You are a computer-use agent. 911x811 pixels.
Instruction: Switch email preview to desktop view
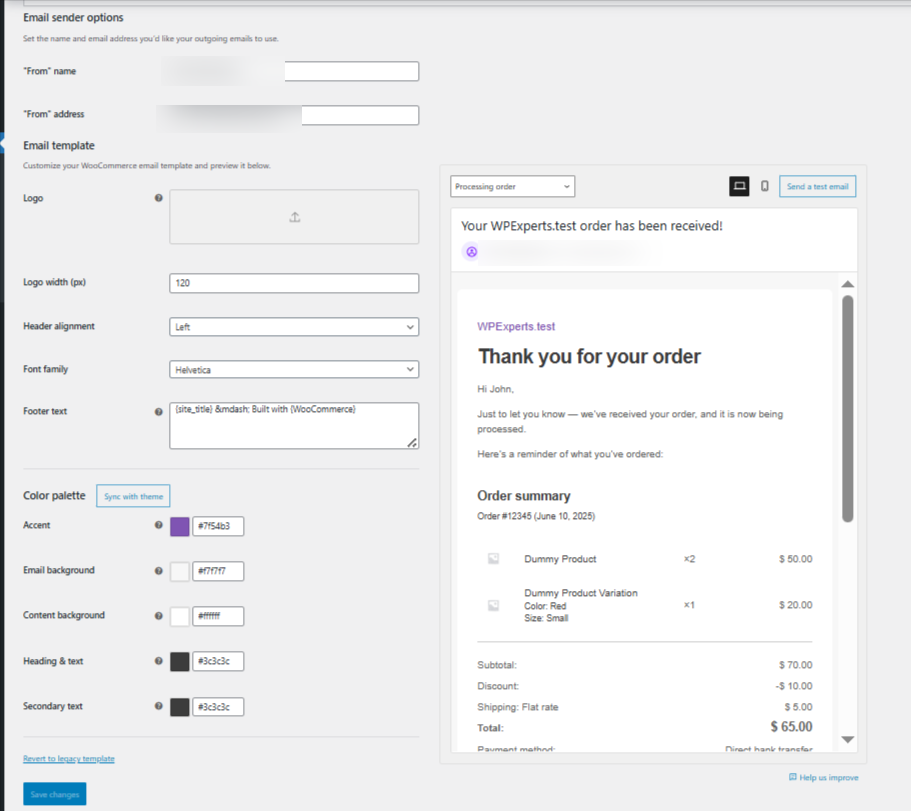point(739,186)
